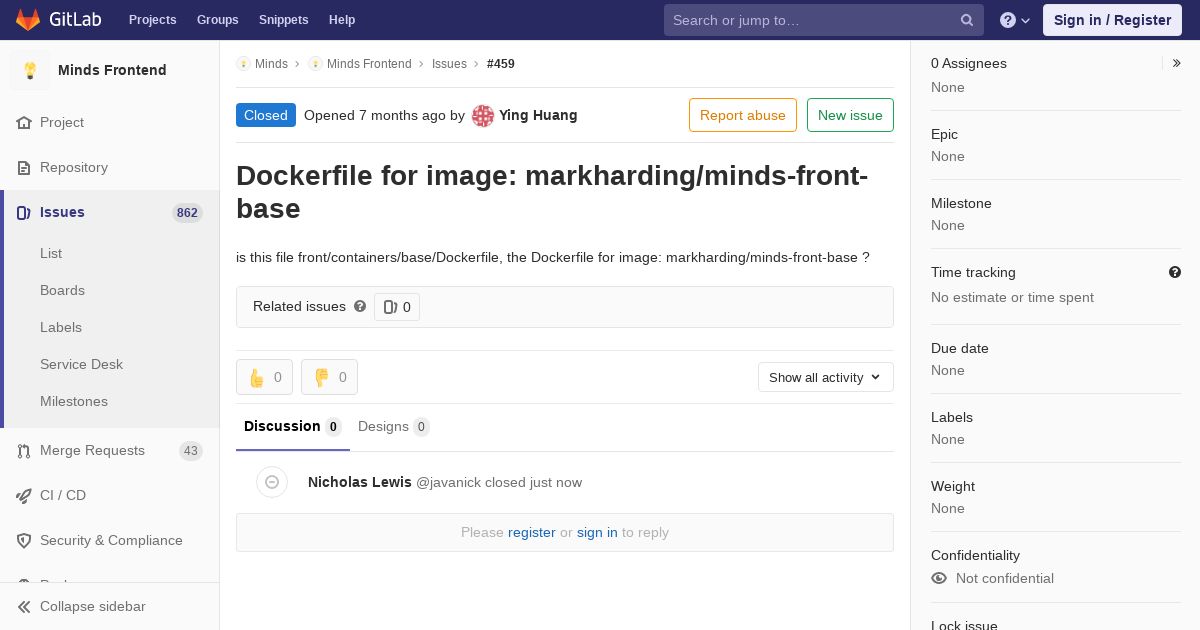Viewport: 1200px width, 630px height.
Task: Open Help in the navbar
Action: (x=342, y=20)
